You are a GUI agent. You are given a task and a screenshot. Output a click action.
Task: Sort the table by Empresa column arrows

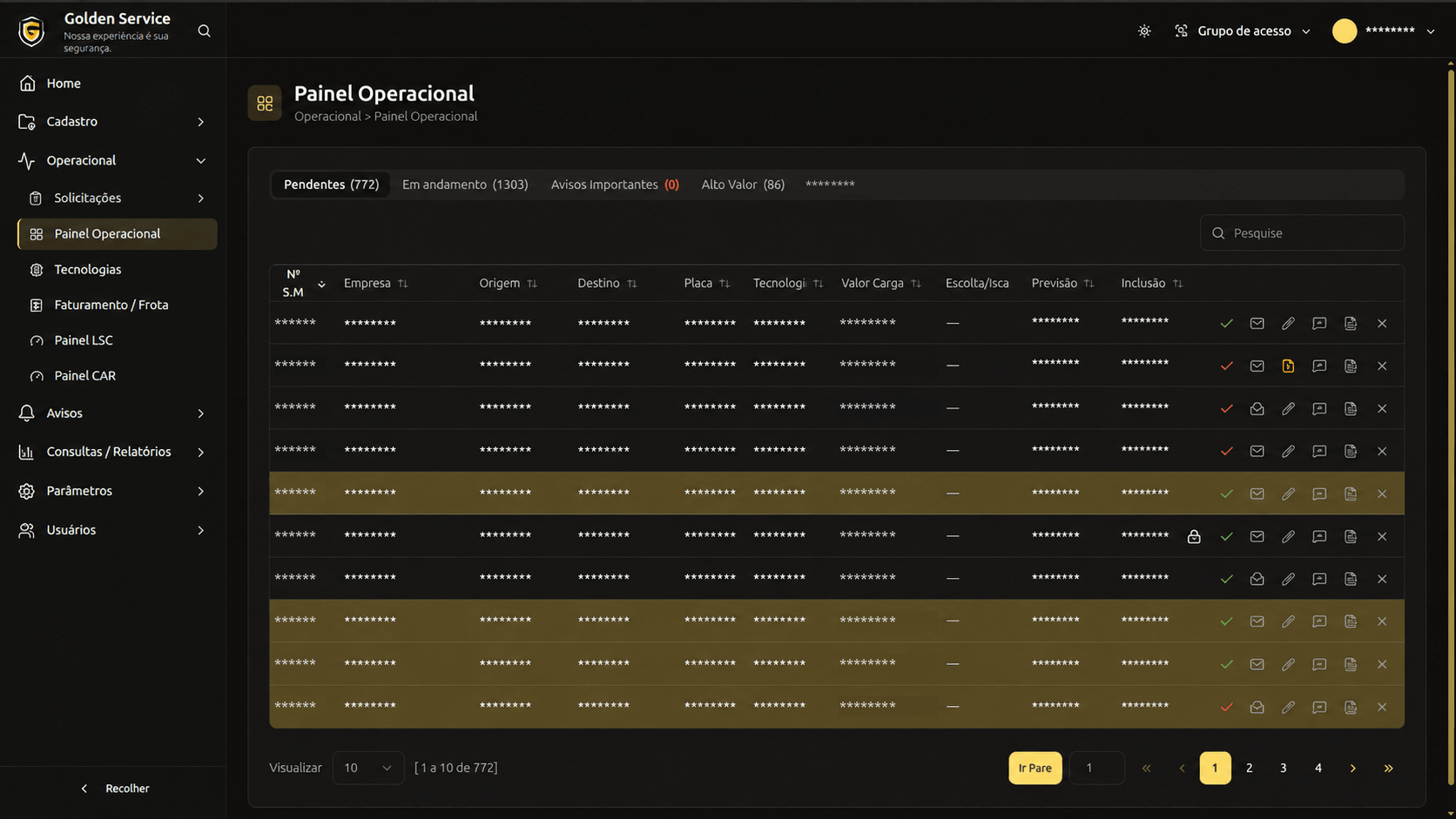click(x=402, y=284)
